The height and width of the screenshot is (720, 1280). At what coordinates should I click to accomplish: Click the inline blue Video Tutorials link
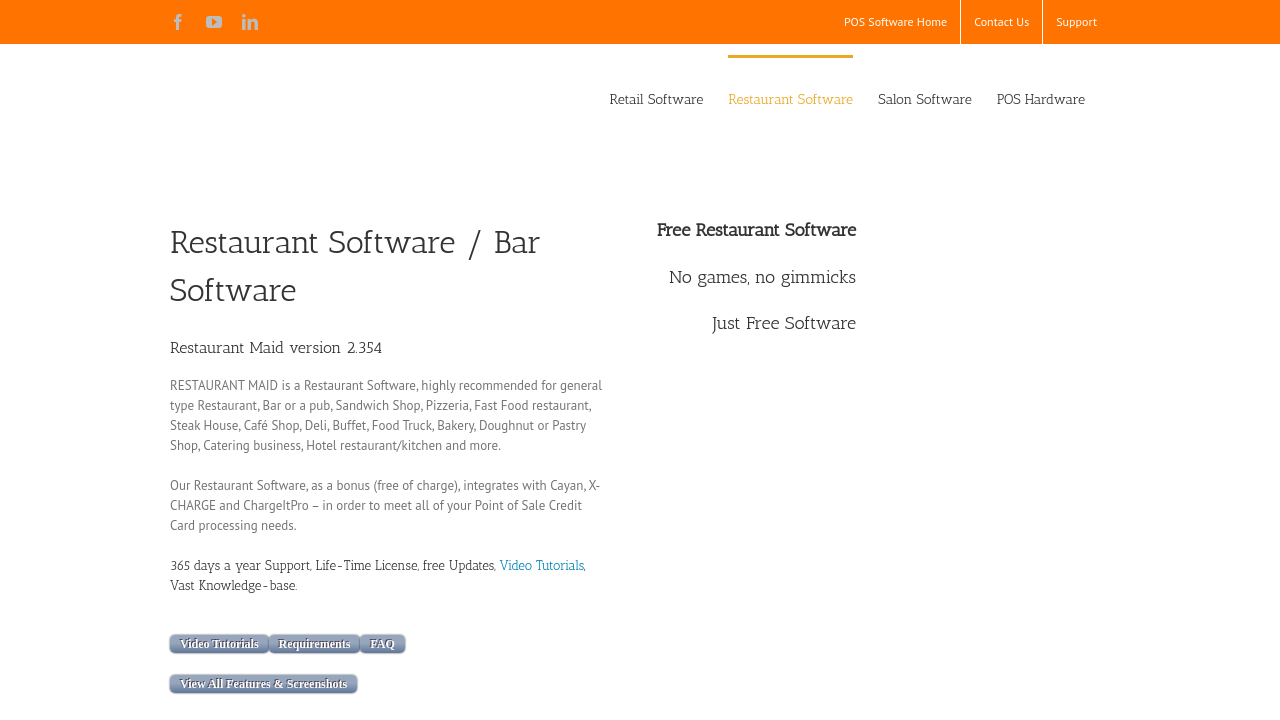coord(541,566)
